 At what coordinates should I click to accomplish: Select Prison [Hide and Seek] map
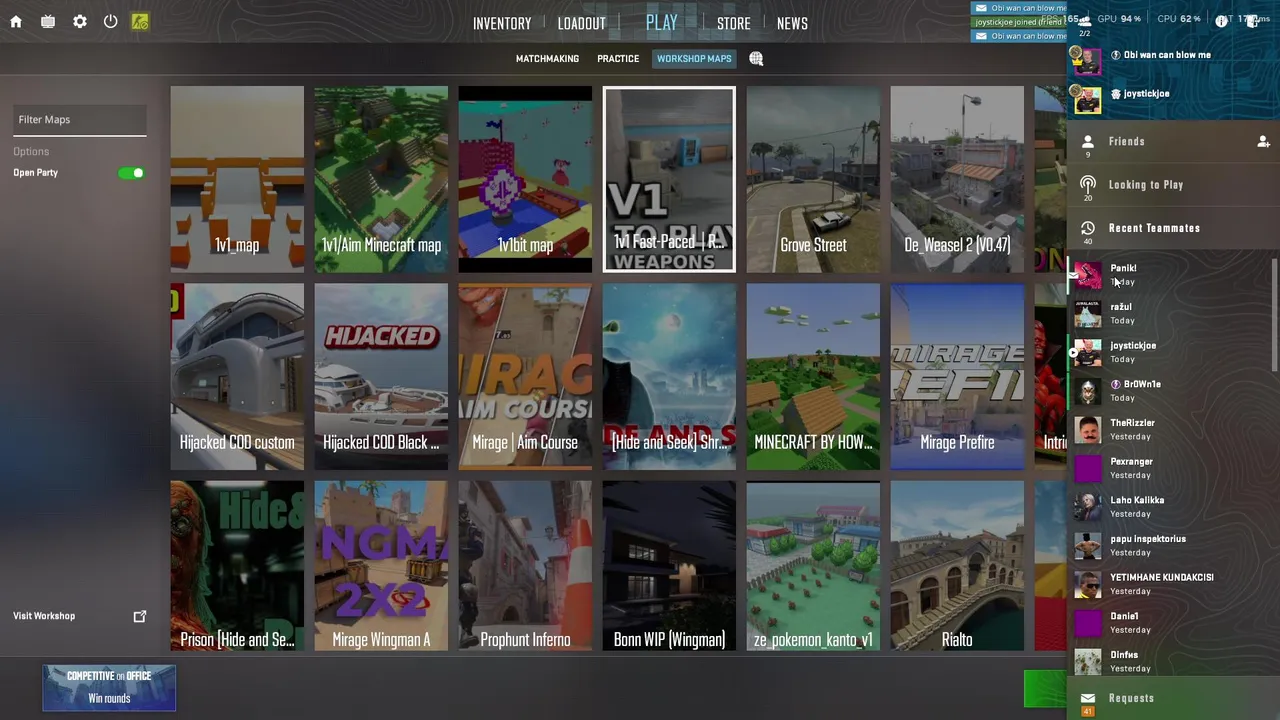237,566
